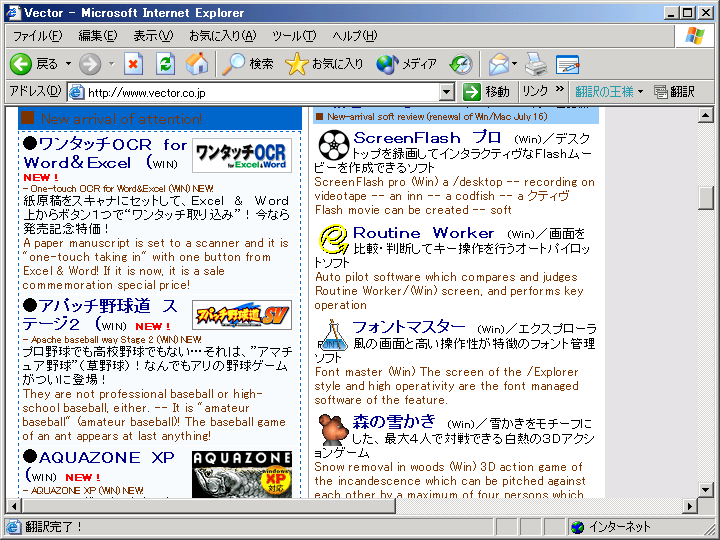Image resolution: width=720 pixels, height=540 pixels.
Task: Click the ScreenFlash film reel icon
Action: (334, 145)
